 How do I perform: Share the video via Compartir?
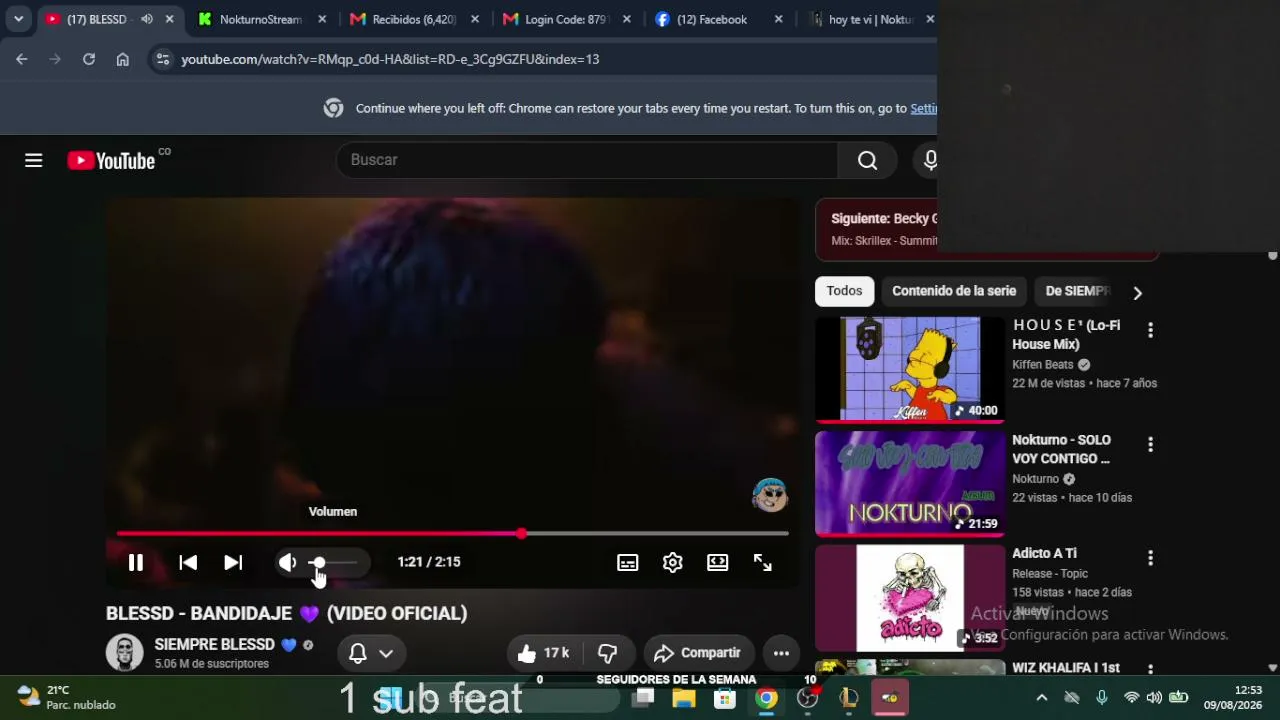698,653
